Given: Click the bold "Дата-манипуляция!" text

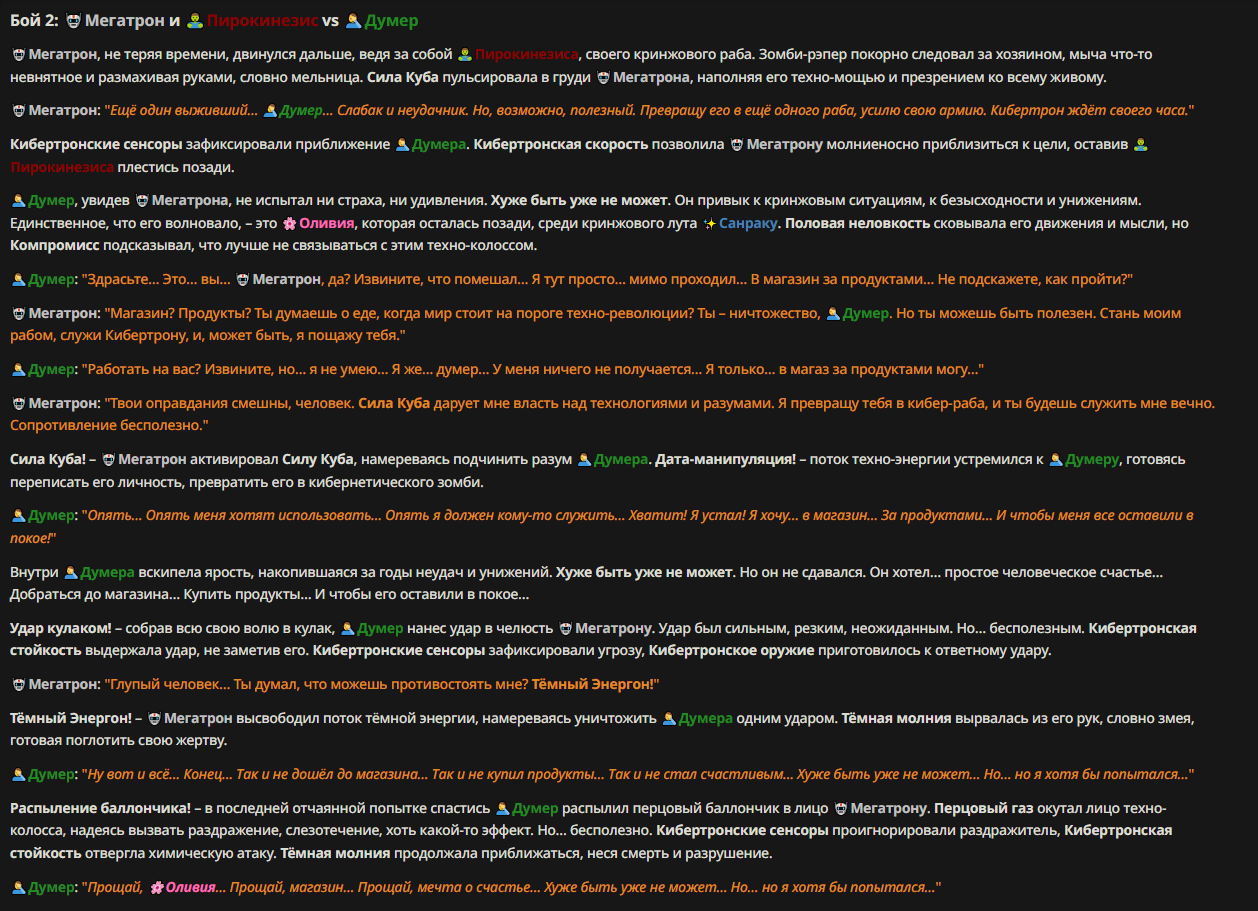Looking at the screenshot, I should click(724, 459).
